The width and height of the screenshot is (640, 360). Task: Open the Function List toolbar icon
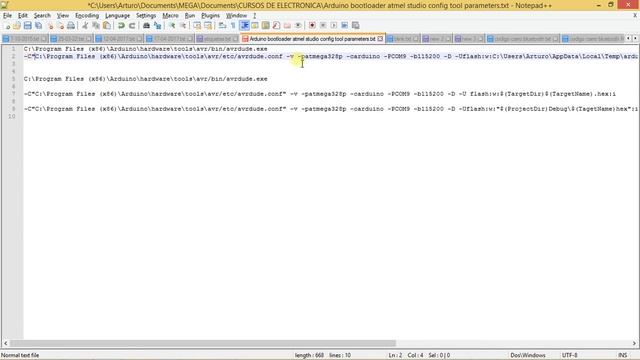(276, 26)
